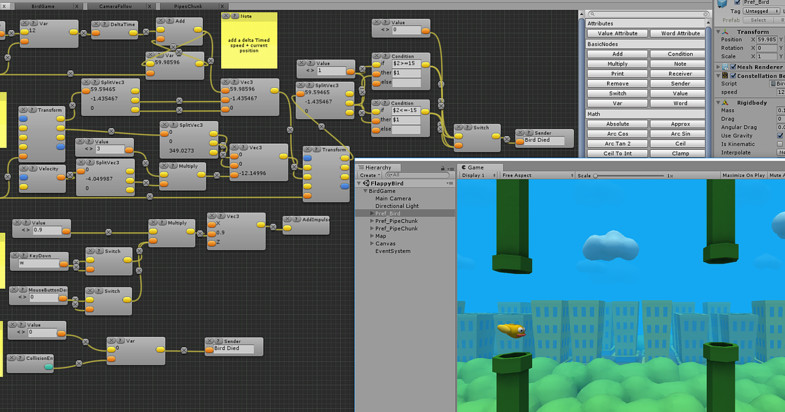Expand the Canvas object in Hierarchy
This screenshot has width=785, height=412.
pos(371,243)
